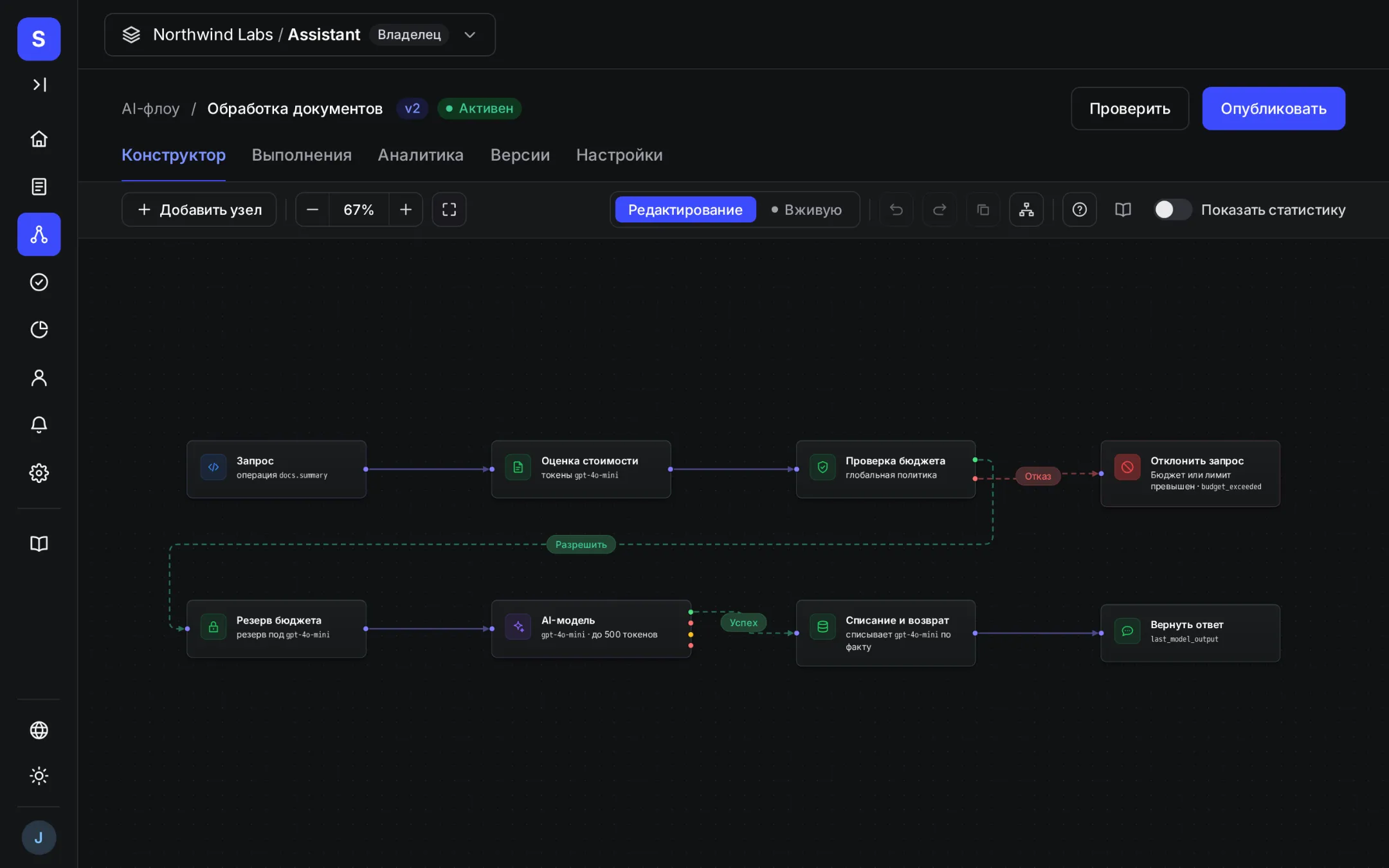Open the user avatar J

click(x=39, y=838)
